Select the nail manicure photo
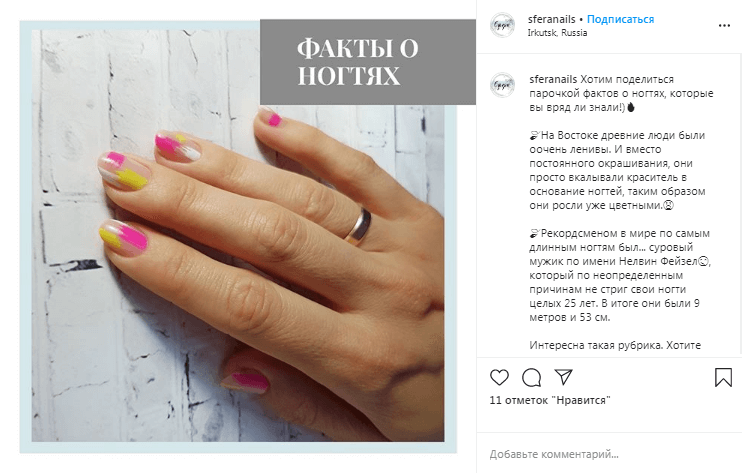This screenshot has width=742, height=473. click(238, 236)
